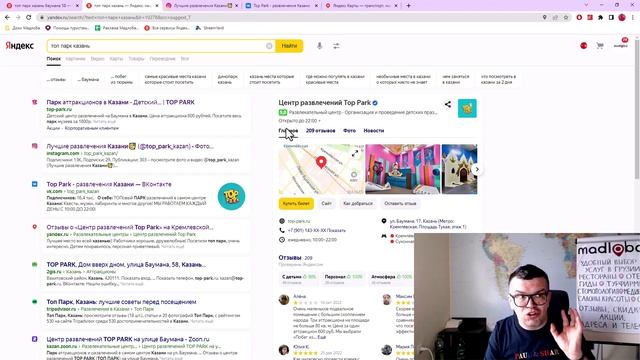Click the yellow Купить билет button
Screen dimensions: 640x360
pos(296,203)
